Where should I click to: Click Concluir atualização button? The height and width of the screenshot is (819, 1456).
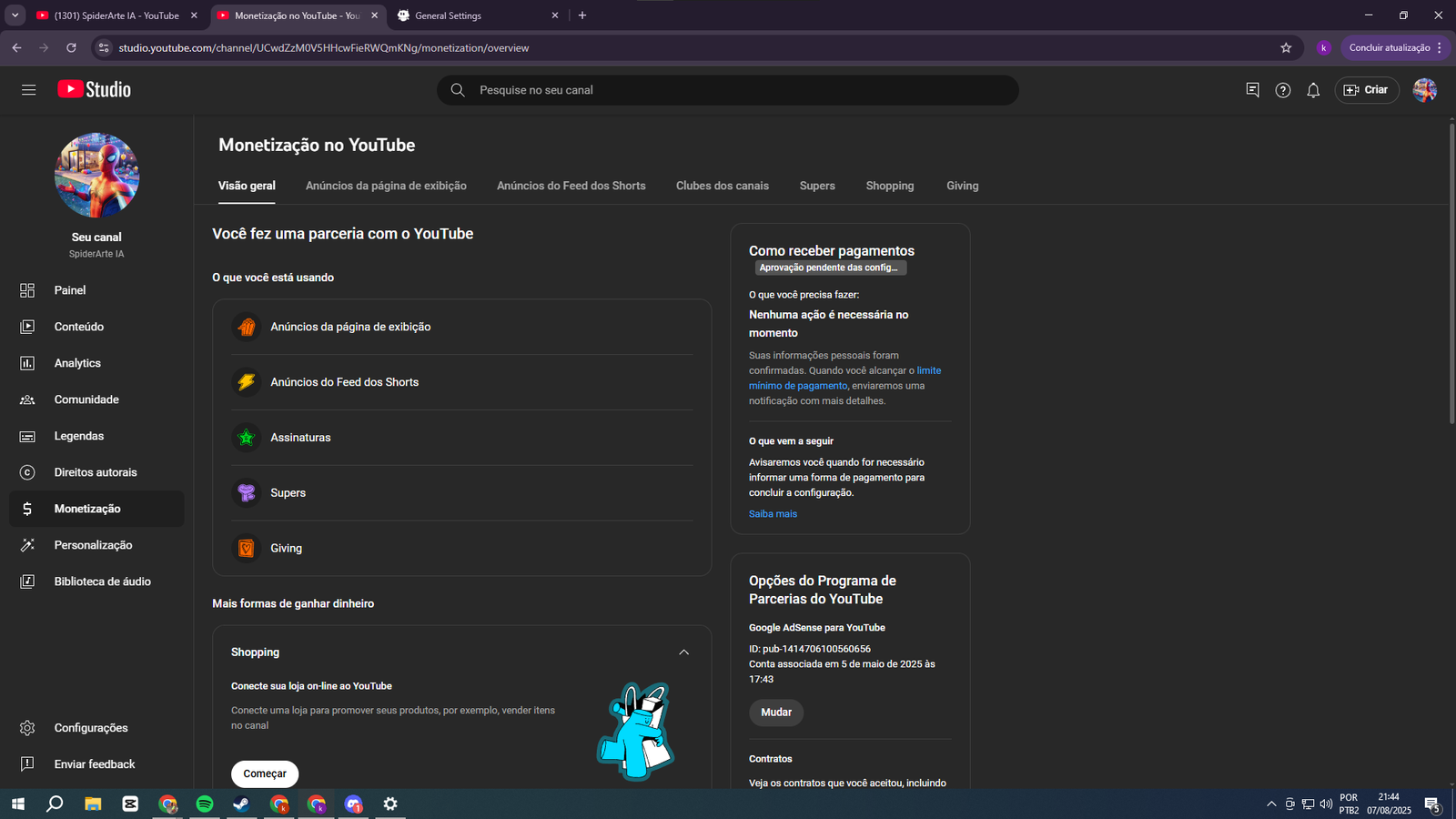click(x=1390, y=48)
